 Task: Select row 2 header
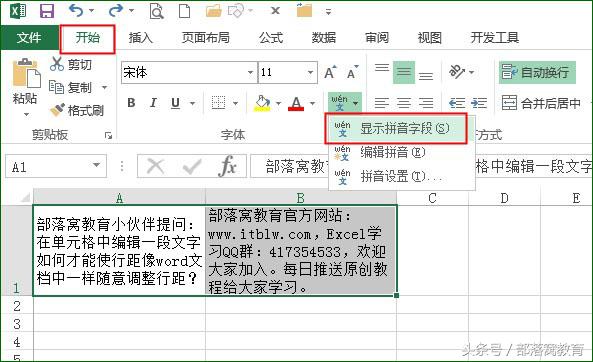click(x=17, y=306)
